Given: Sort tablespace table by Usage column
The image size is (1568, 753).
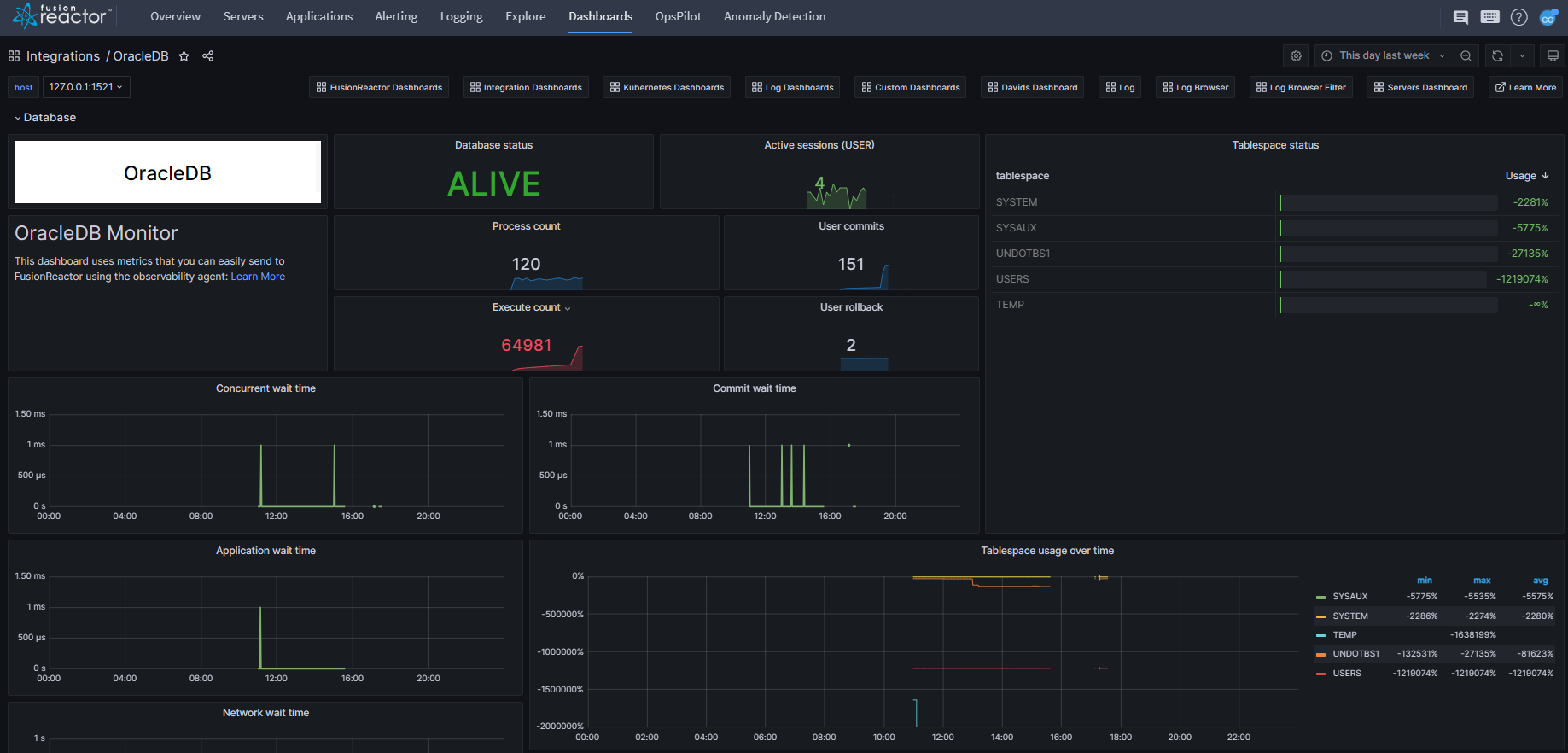Looking at the screenshot, I should [1526, 176].
